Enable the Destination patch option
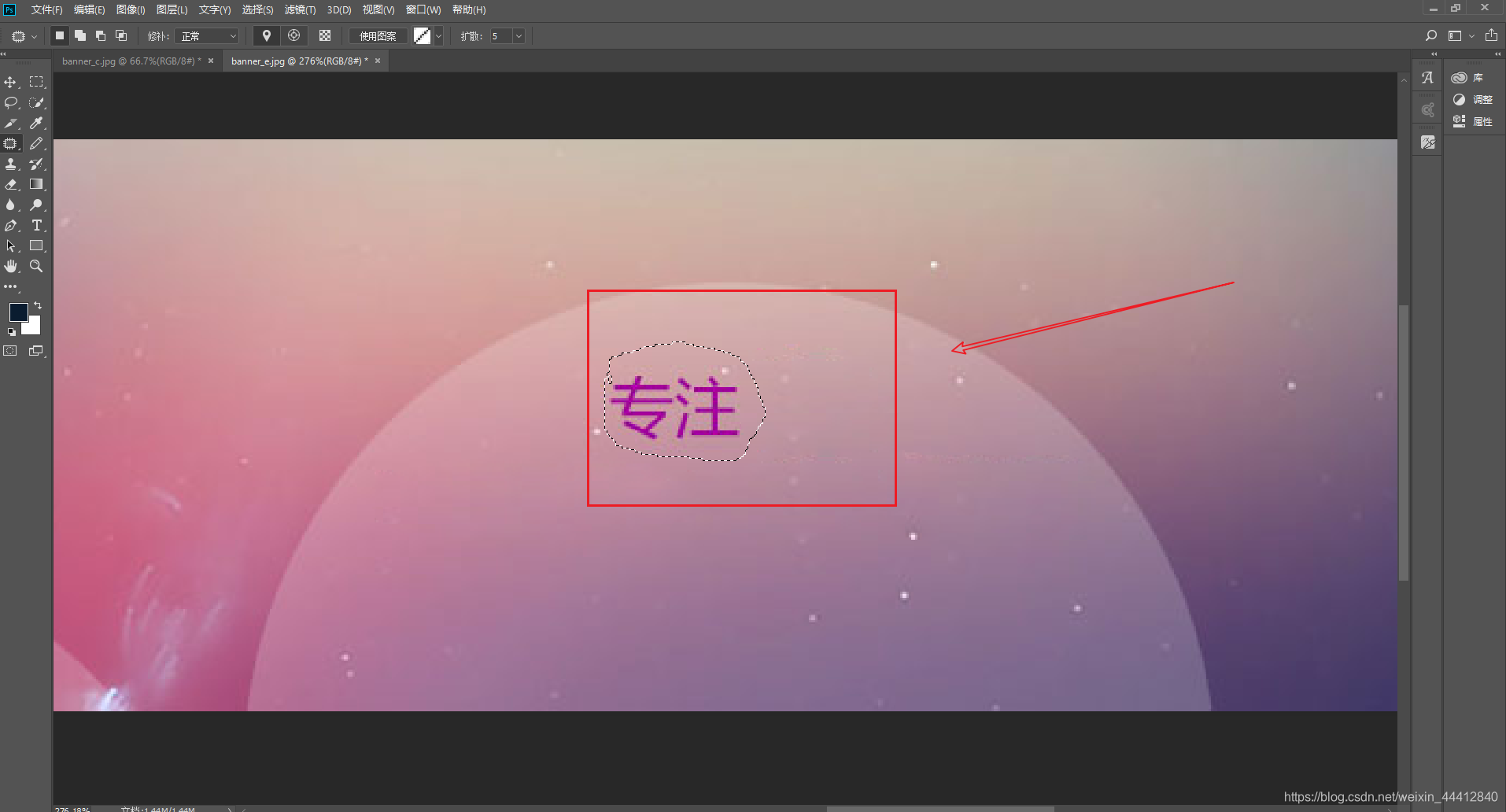1506x812 pixels. coord(293,35)
